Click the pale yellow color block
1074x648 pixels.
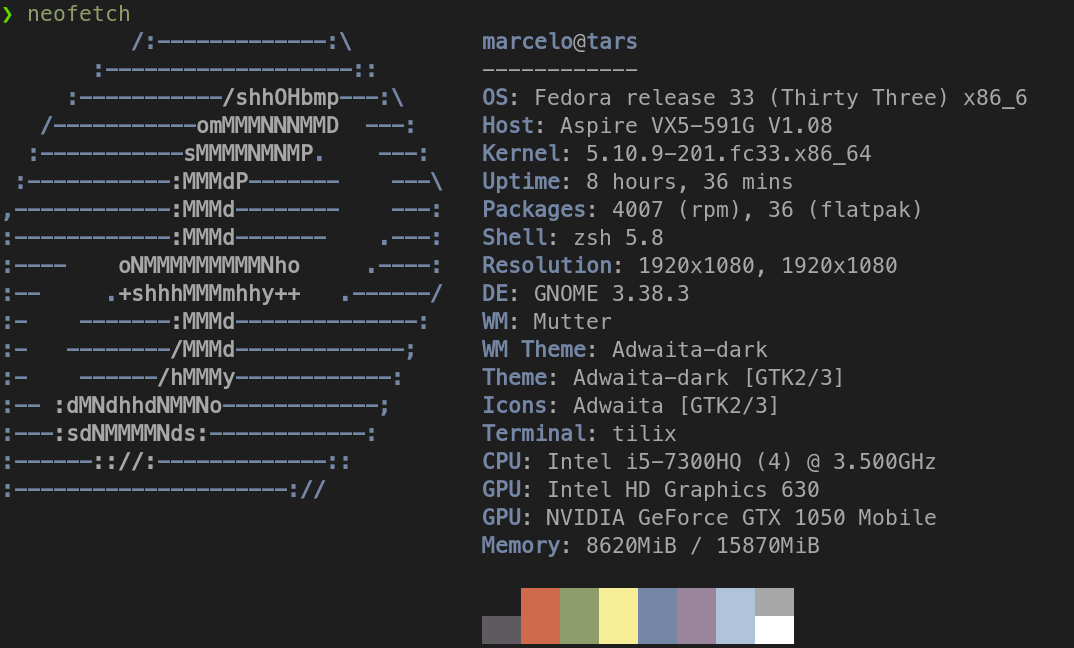619,616
